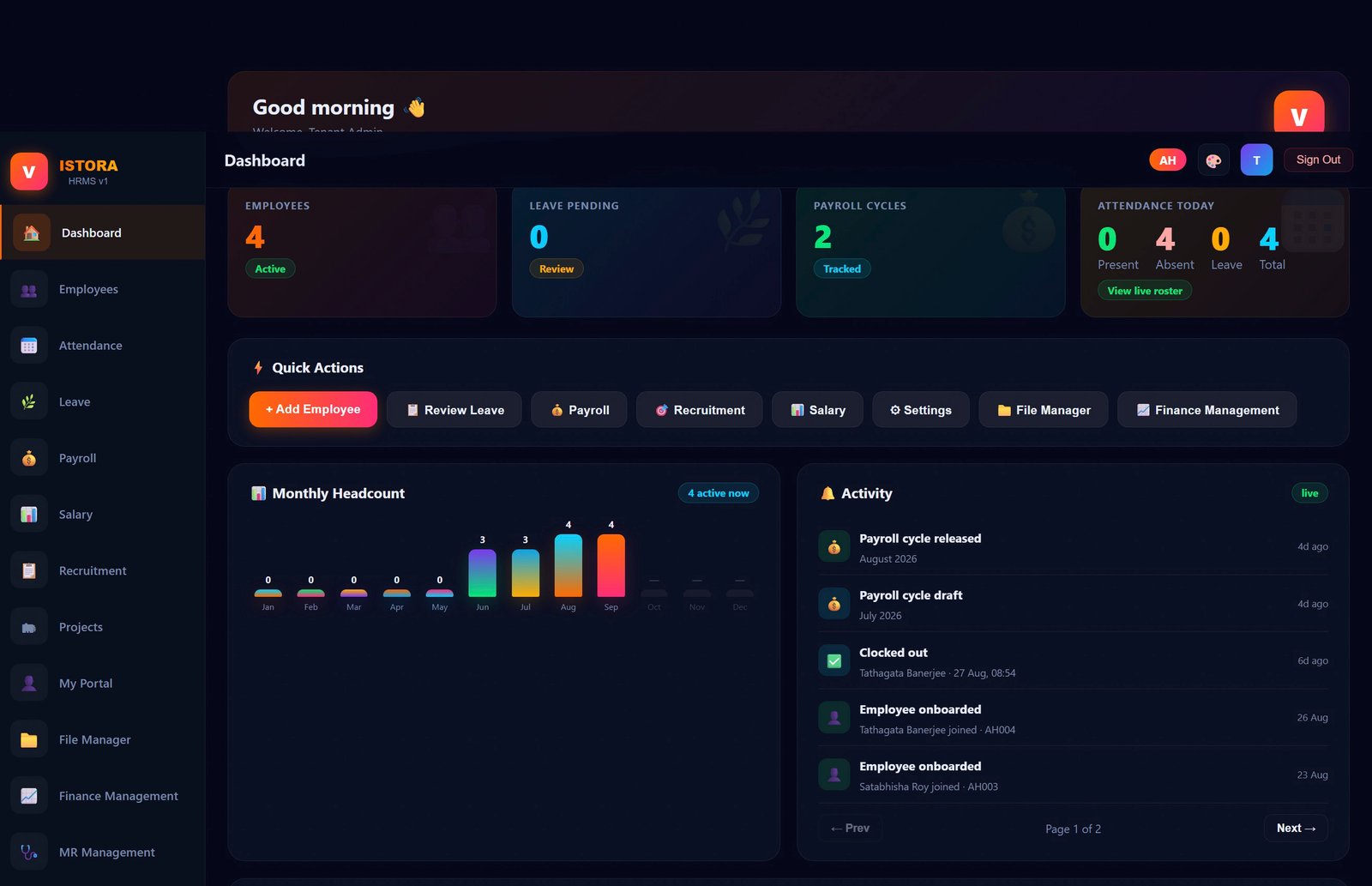
Task: Select the Sep headcount bar
Action: [x=611, y=565]
